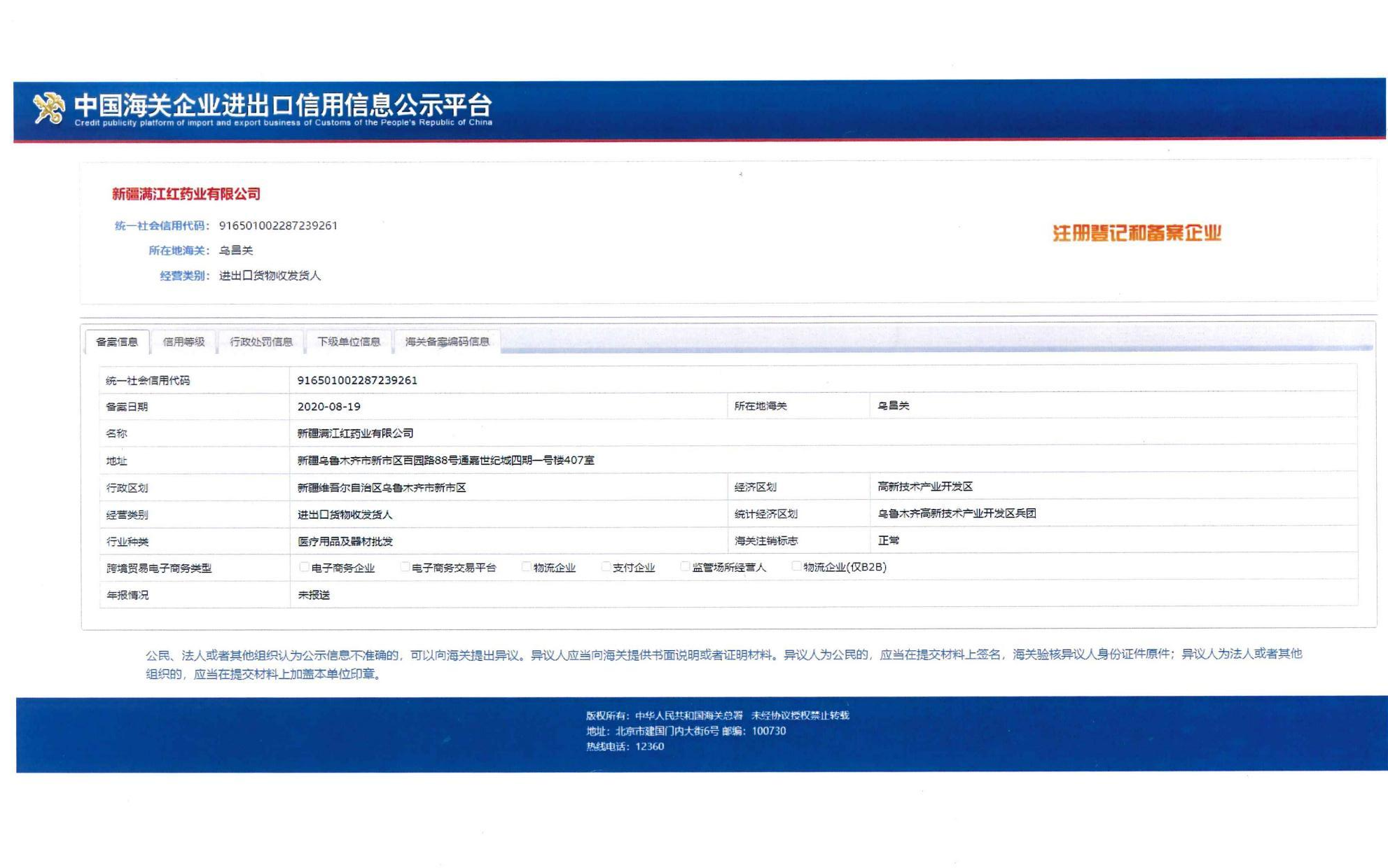The image size is (1388, 868).
Task: Click the 行业种类 value 医疗用品及器材批发
Action: coord(345,541)
